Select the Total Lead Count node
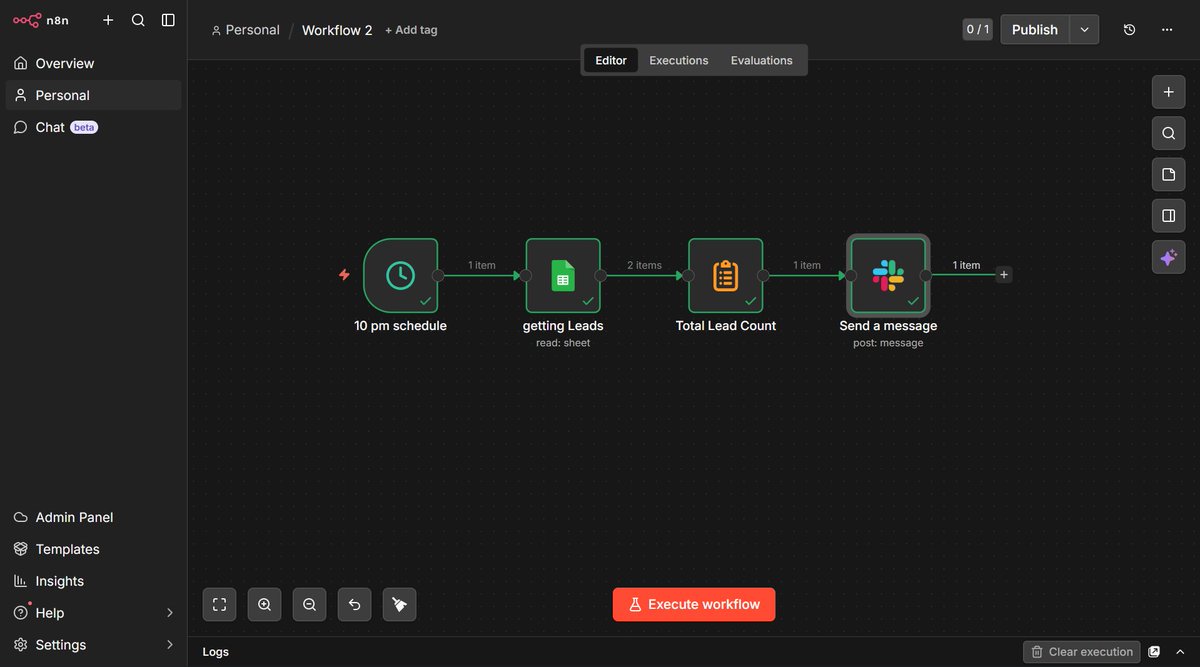 tap(725, 275)
